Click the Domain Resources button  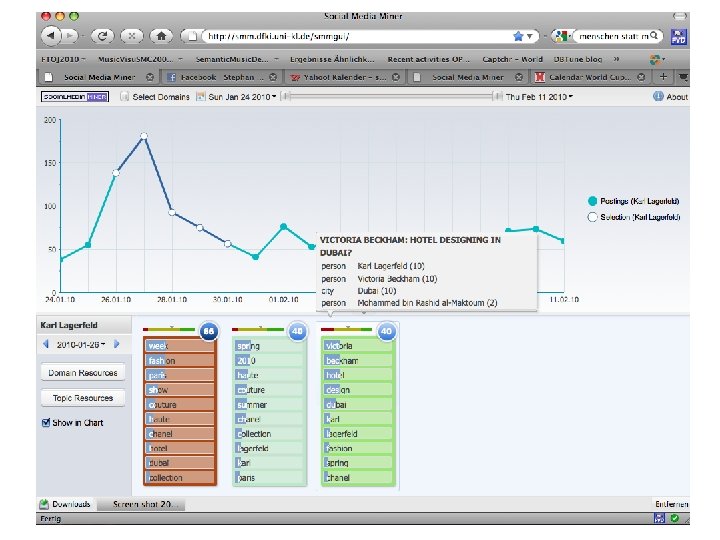(x=83, y=373)
